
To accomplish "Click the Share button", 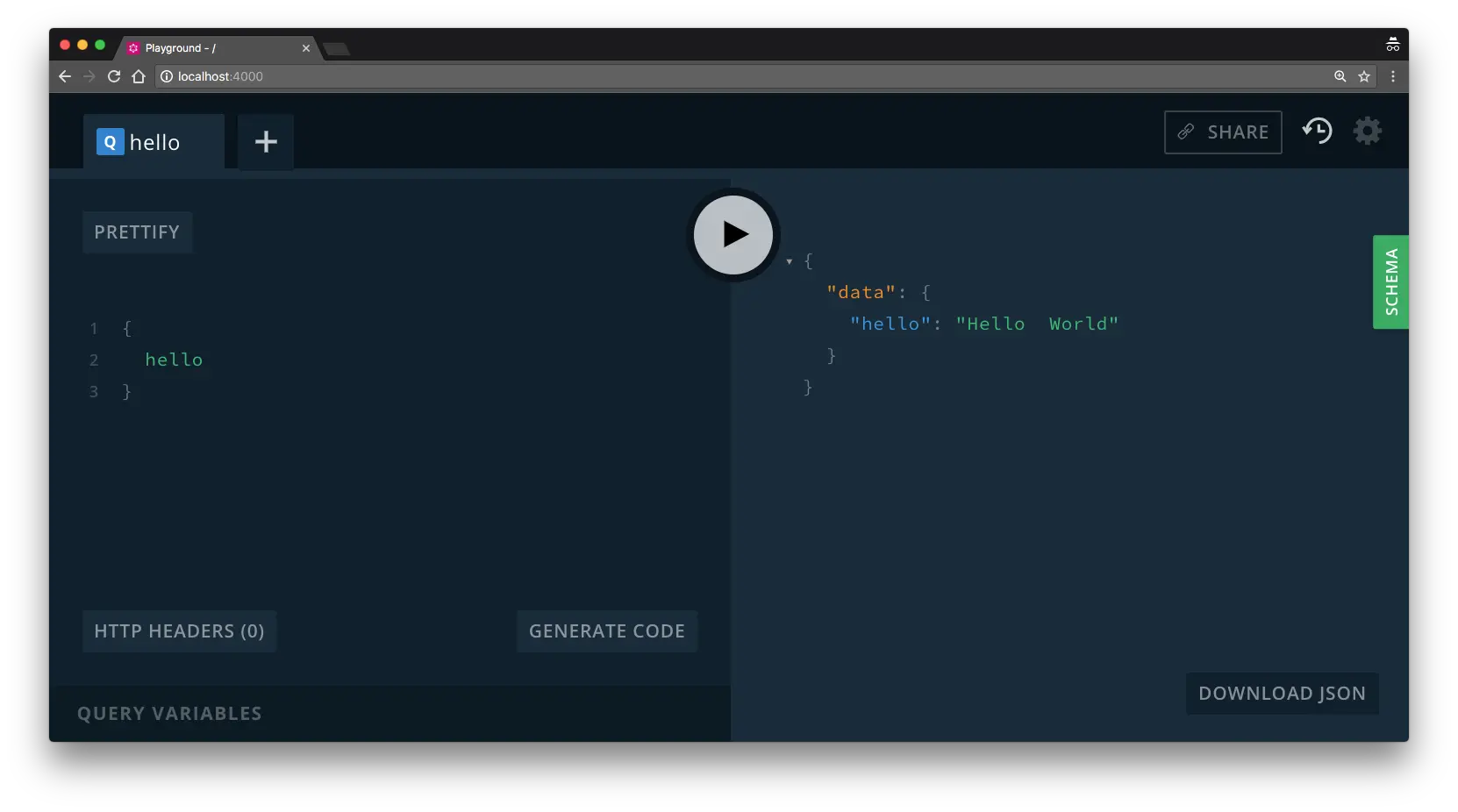I will (x=1223, y=132).
